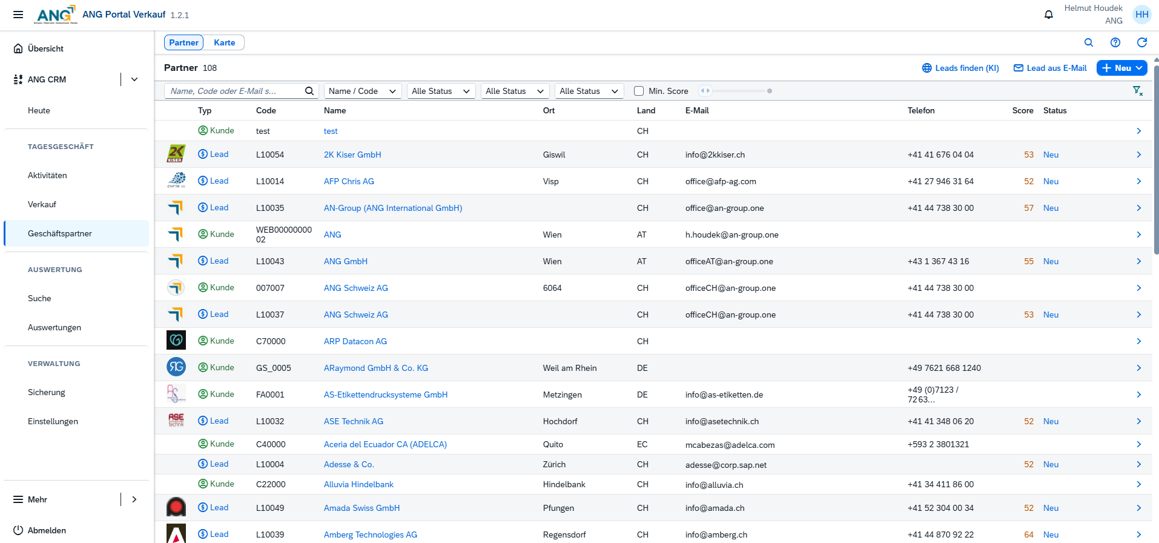The width and height of the screenshot is (1159, 543).
Task: Click the 2K Kiser GmbH logo thumbnail
Action: point(176,154)
